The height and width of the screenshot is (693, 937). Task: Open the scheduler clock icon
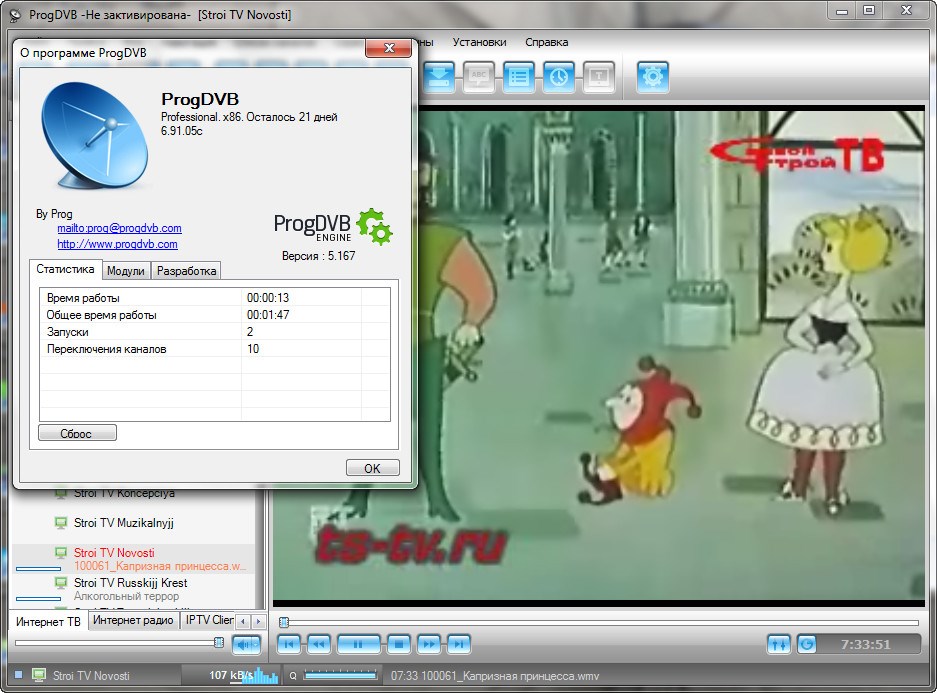(559, 77)
